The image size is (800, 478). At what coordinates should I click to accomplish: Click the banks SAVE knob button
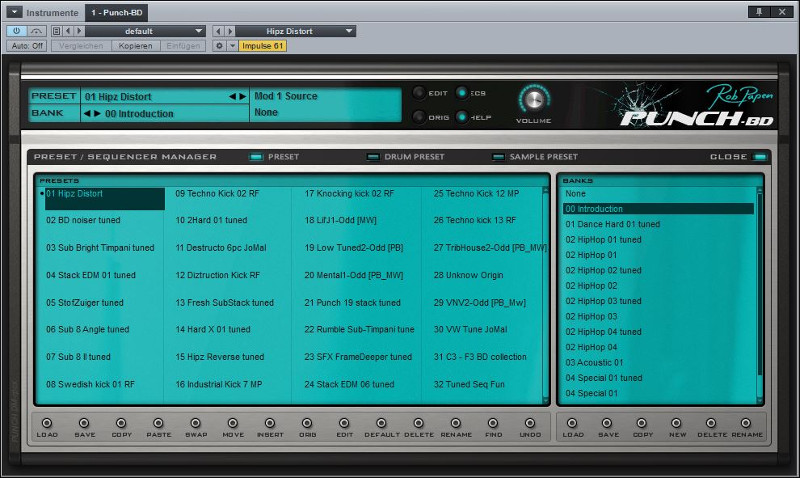[607, 423]
